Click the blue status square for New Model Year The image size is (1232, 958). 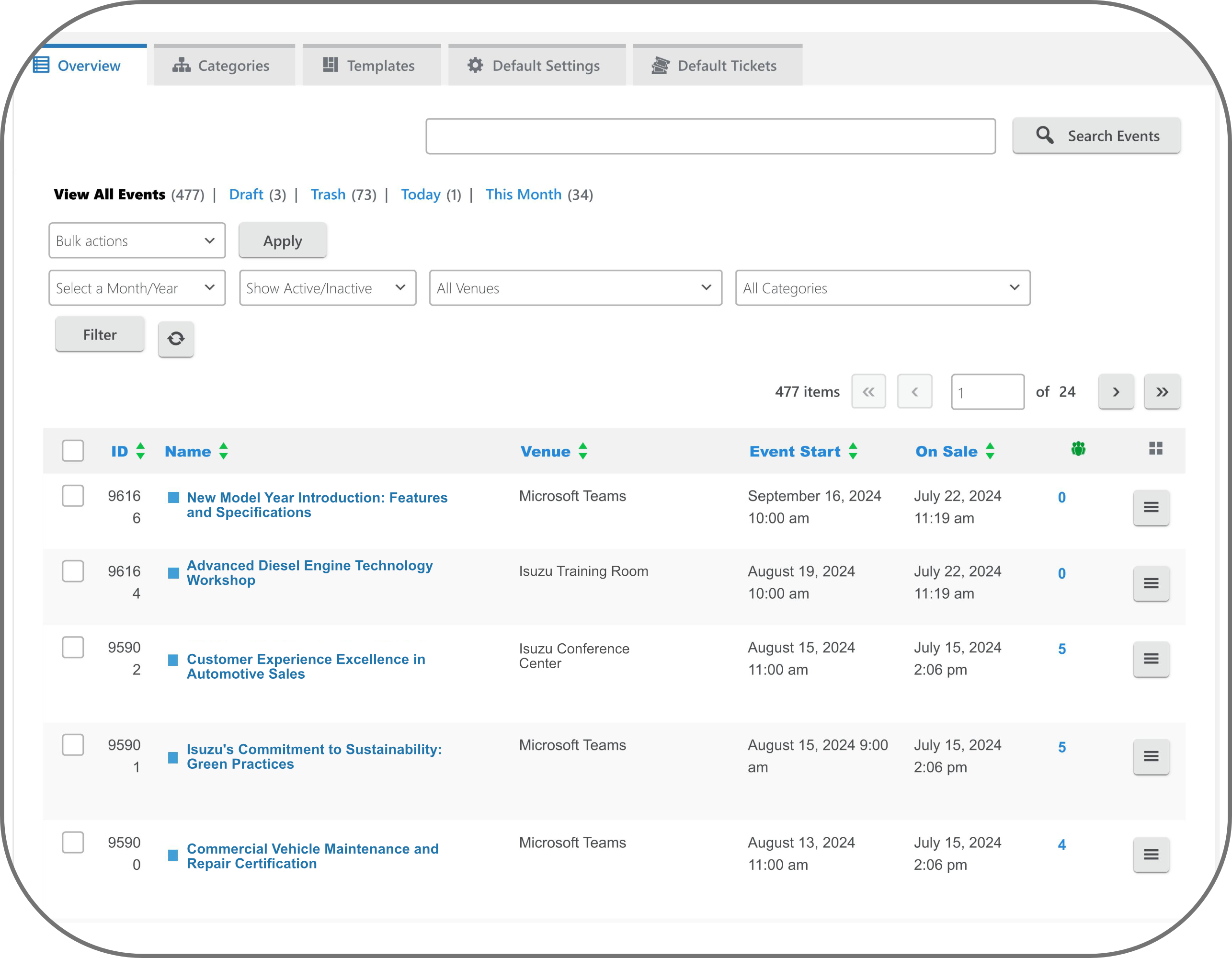pos(174,498)
